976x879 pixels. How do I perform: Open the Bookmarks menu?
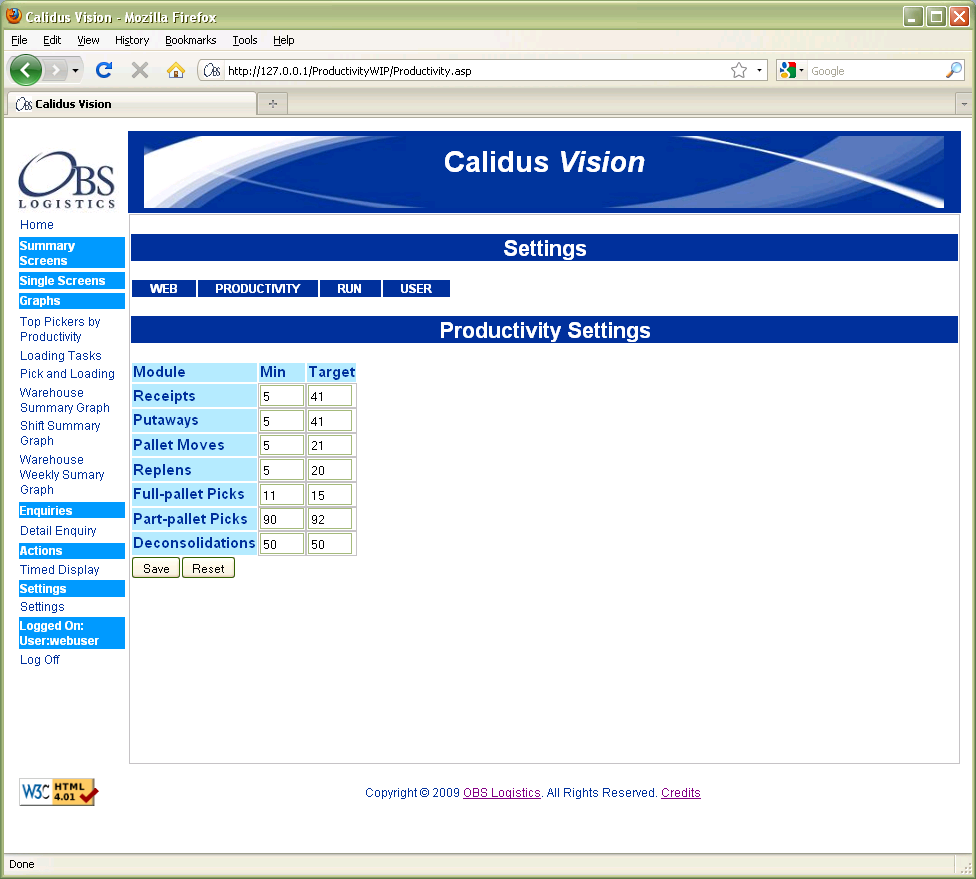(190, 40)
